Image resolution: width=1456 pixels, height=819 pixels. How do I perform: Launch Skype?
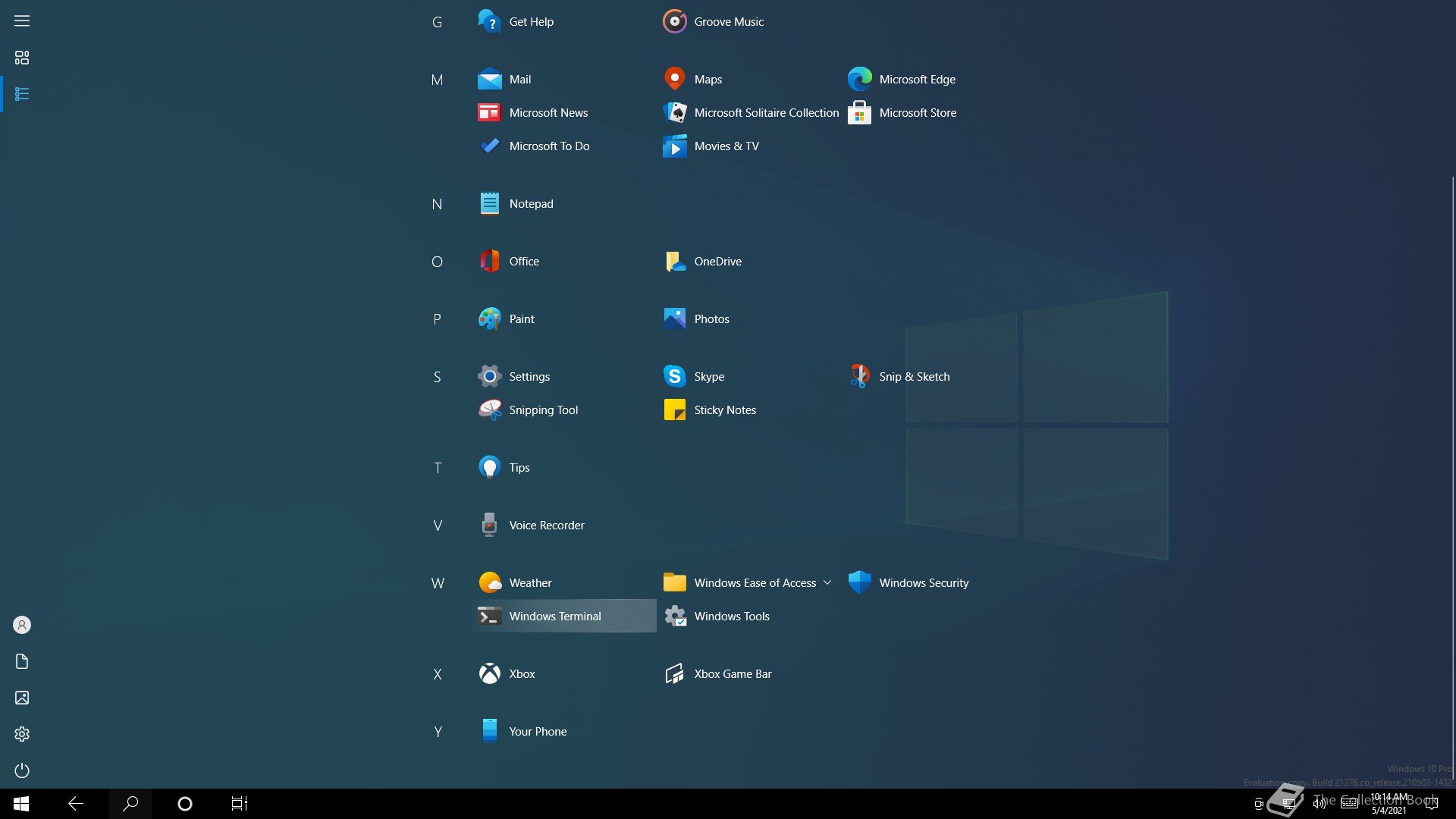pyautogui.click(x=748, y=376)
